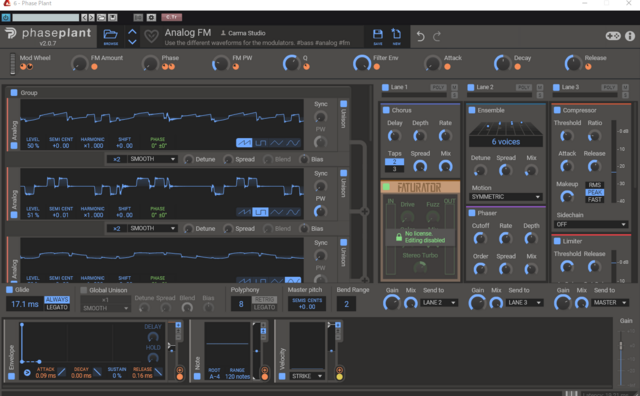
Task: Click the Glide time 17.1 ms field
Action: 24,304
